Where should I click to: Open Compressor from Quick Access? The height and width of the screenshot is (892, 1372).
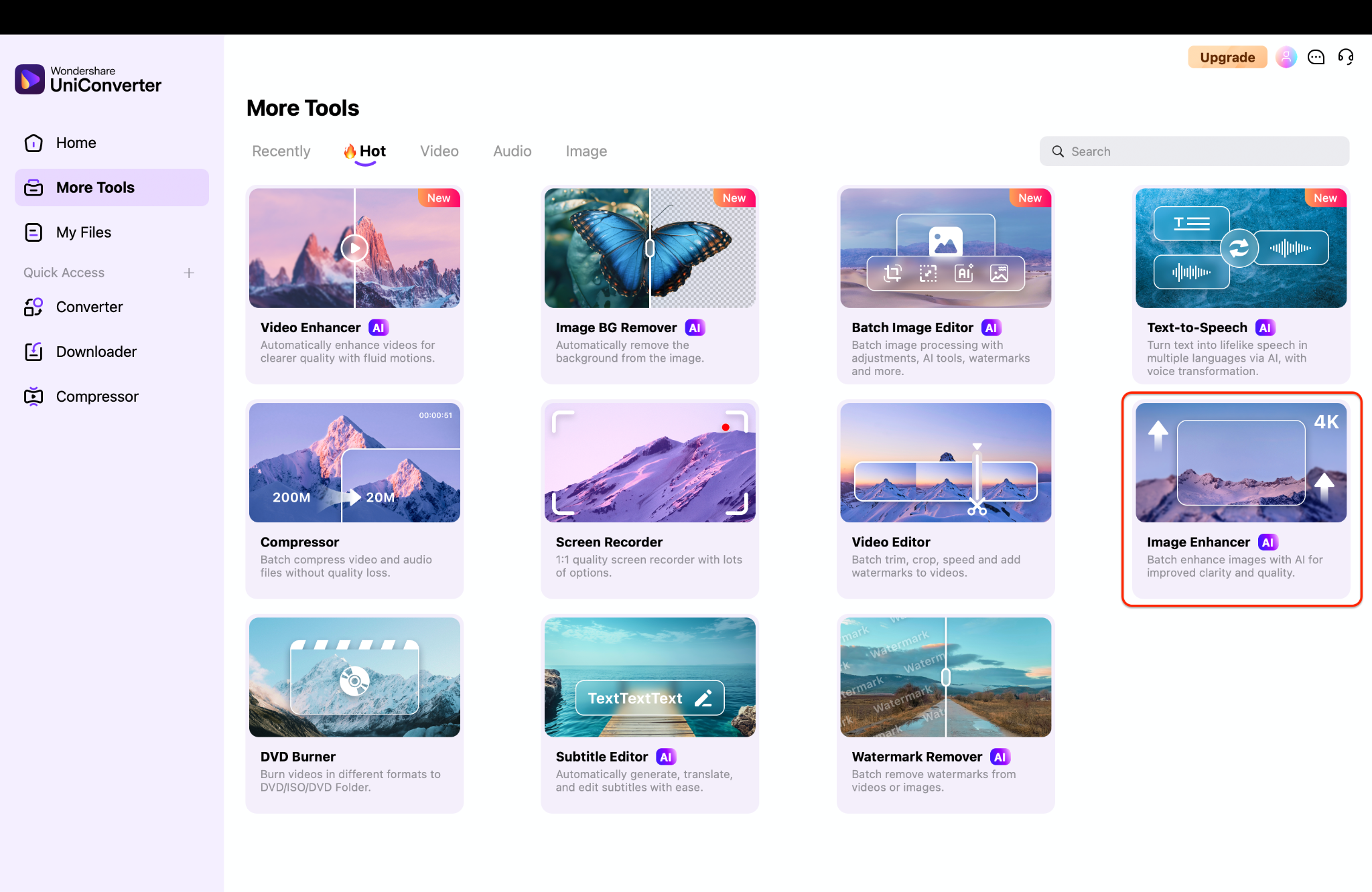click(112, 396)
